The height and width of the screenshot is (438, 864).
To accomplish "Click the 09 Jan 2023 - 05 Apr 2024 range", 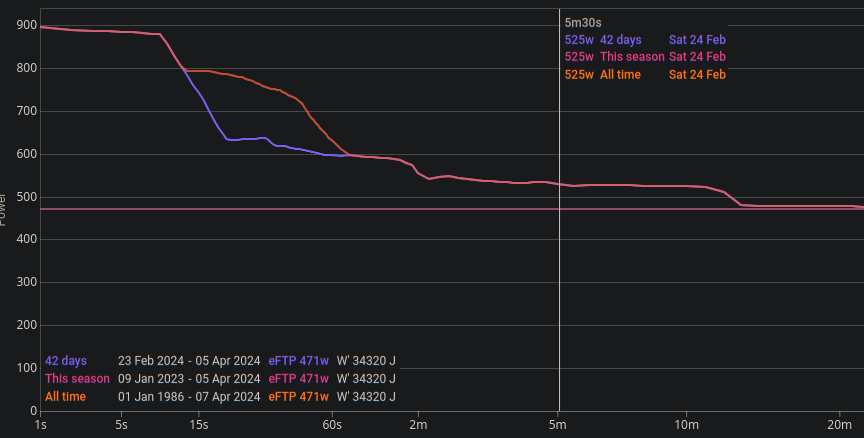I will click(189, 379).
